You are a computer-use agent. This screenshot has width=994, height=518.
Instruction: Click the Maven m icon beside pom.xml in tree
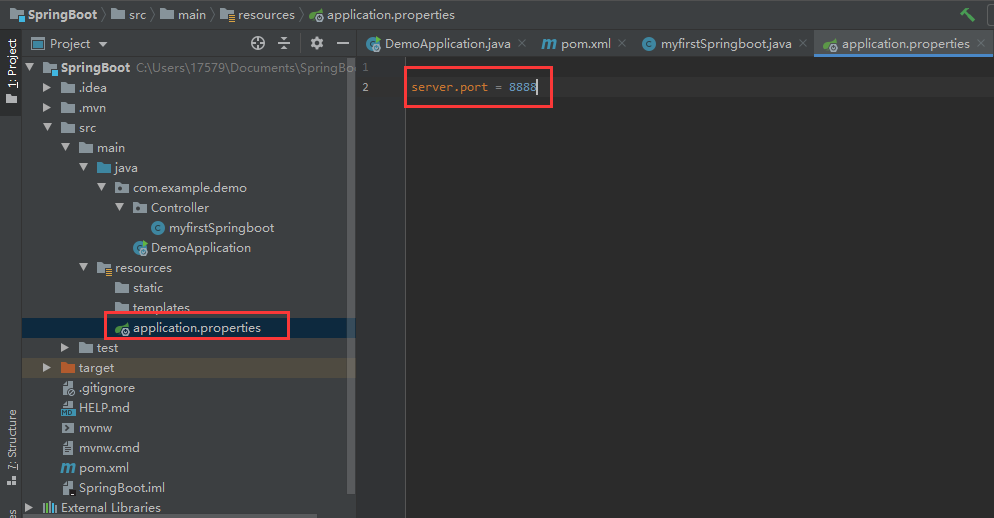(68, 468)
